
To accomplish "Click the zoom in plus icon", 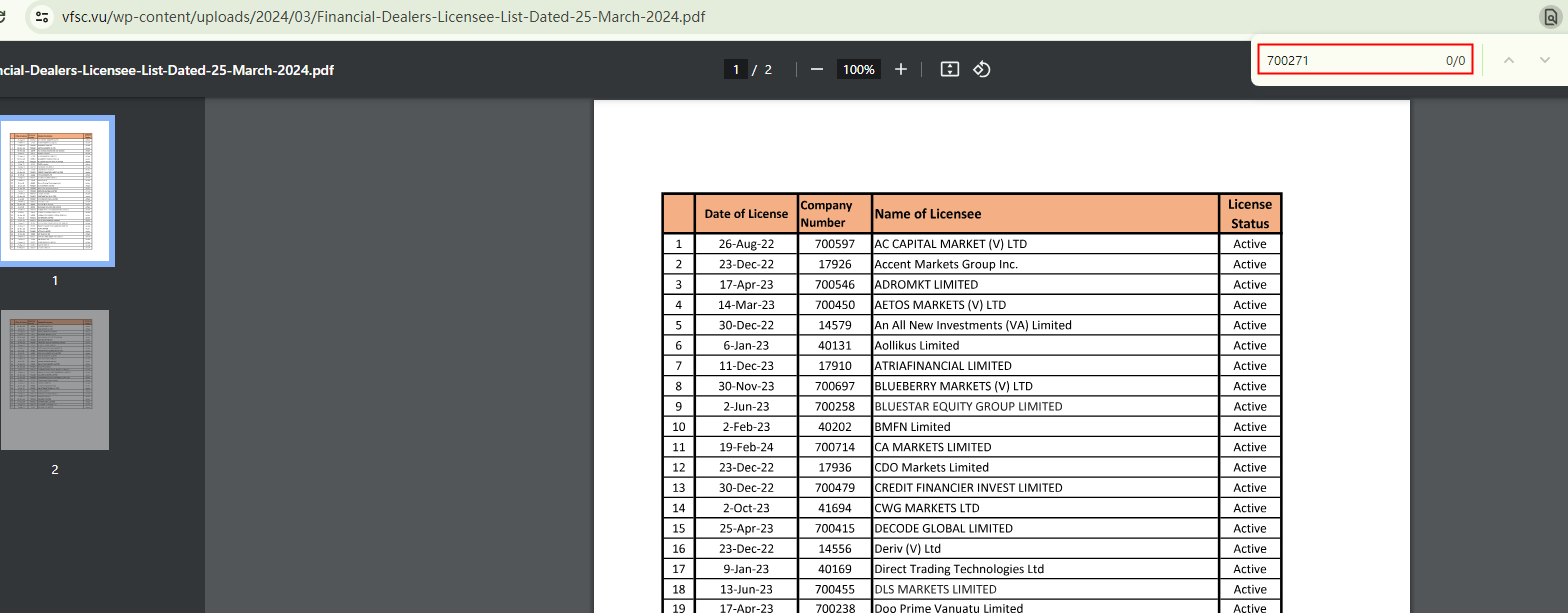I will tap(901, 69).
